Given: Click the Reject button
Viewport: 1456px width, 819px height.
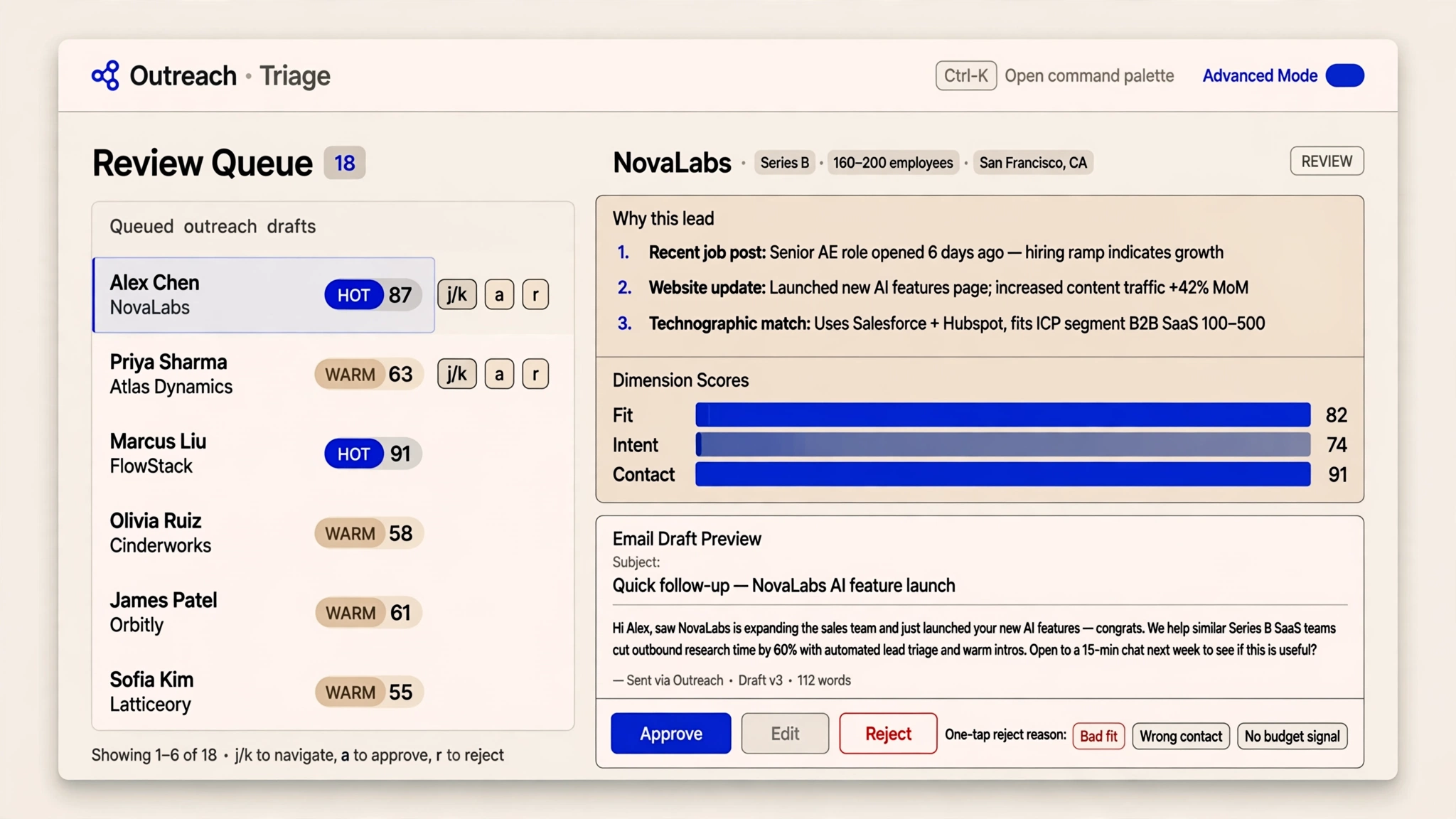Looking at the screenshot, I should click(888, 733).
